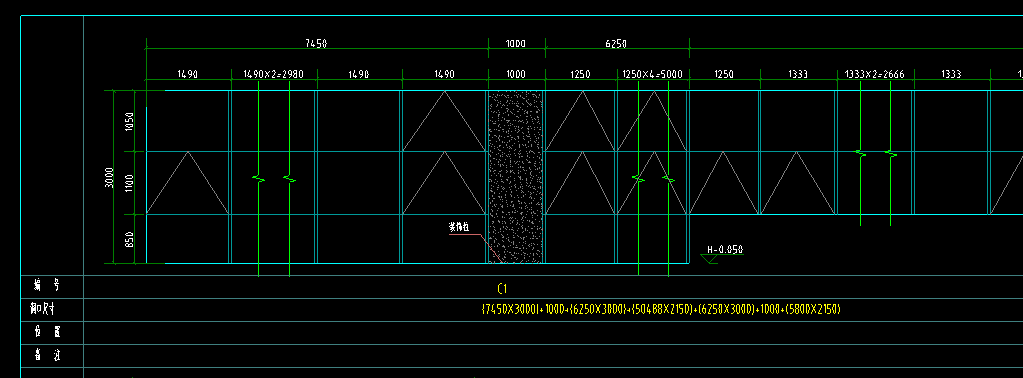Viewport: 1023px width, 378px height.
Task: Click the 1333 dimension right of 1333X2=2666
Action: click(951, 74)
